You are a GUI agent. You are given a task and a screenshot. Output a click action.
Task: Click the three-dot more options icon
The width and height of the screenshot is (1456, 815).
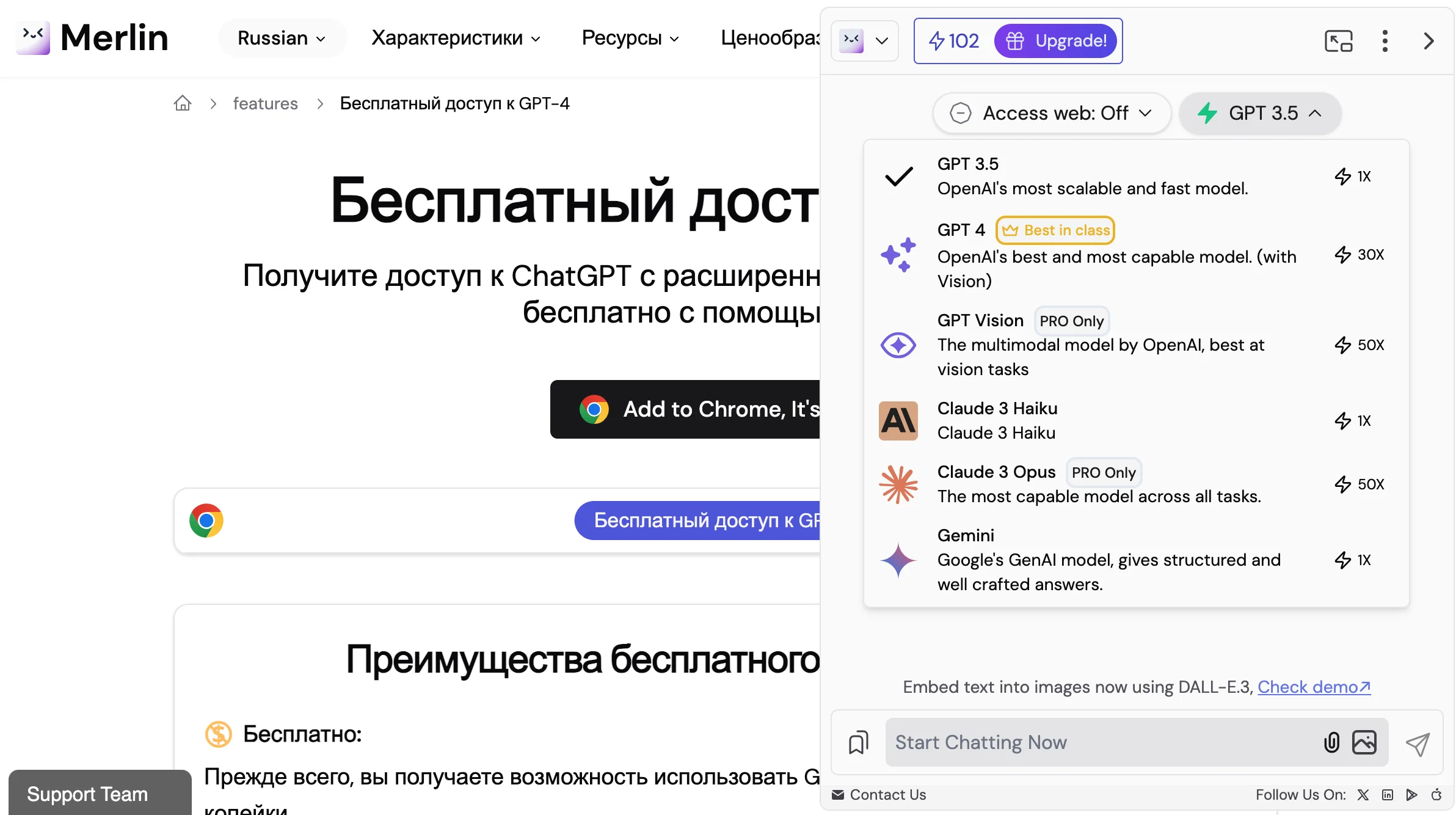pyautogui.click(x=1385, y=41)
